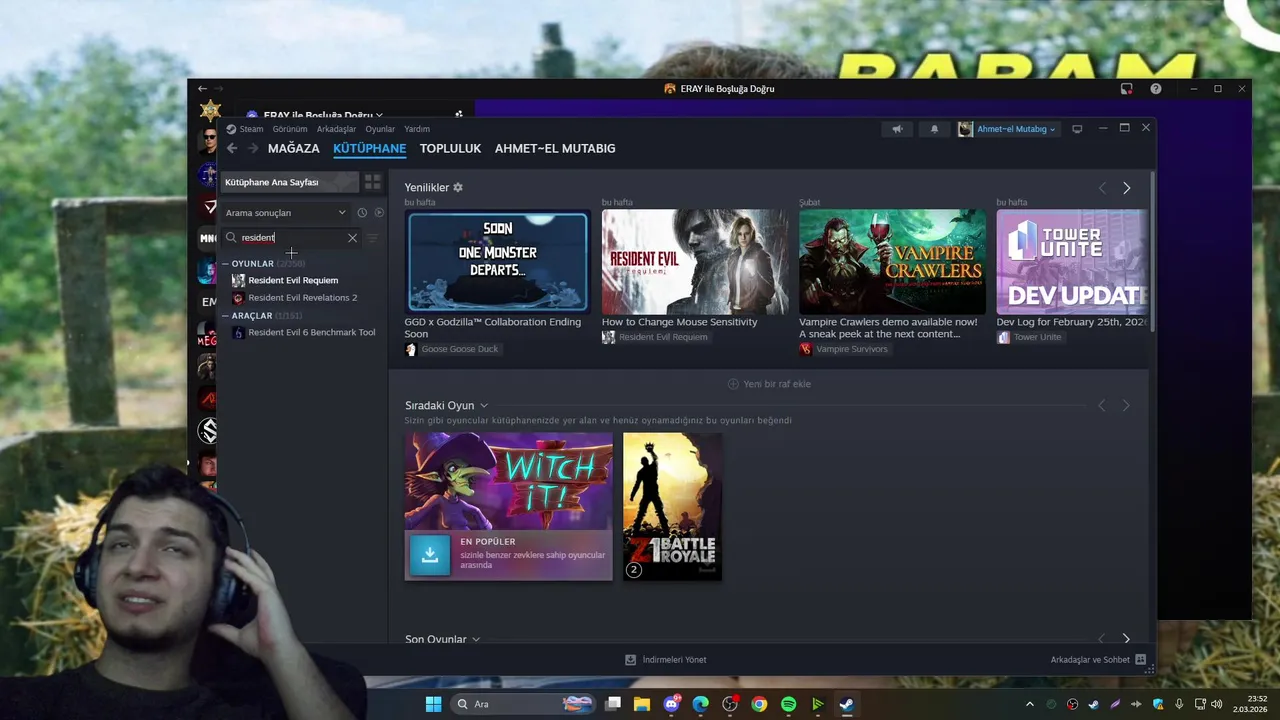Go to the MAĞAZA tab
1280x720 pixels.
tap(294, 148)
